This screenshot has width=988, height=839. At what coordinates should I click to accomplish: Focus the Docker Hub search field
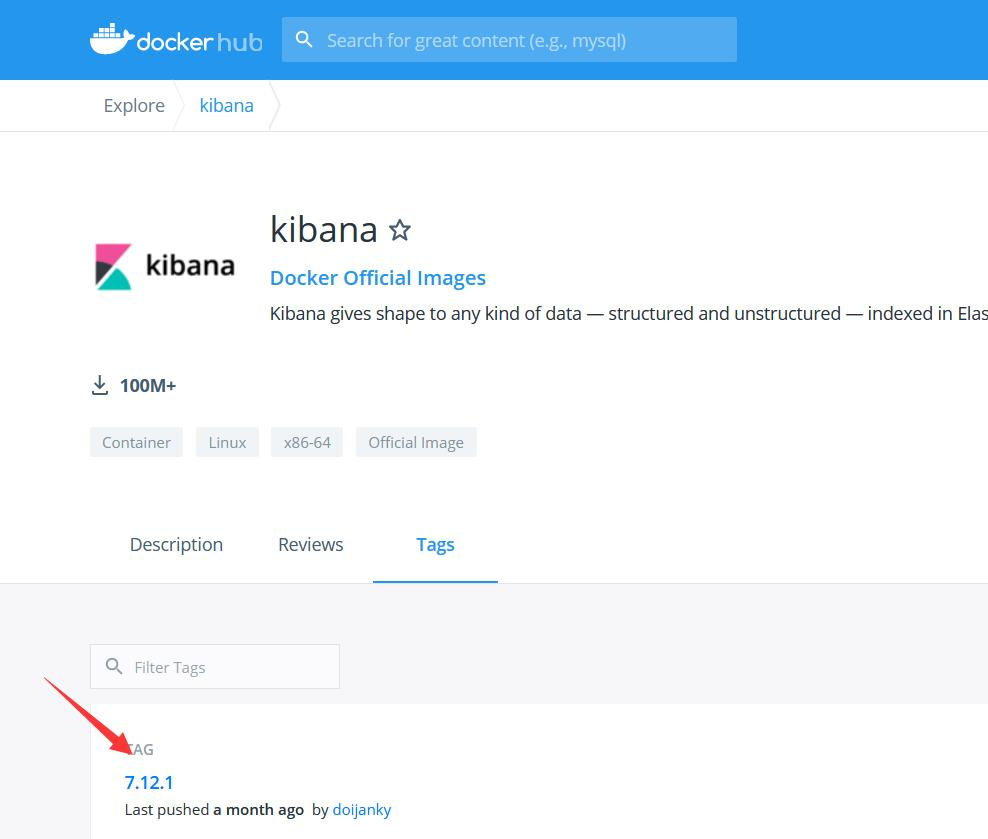pyautogui.click(x=509, y=40)
